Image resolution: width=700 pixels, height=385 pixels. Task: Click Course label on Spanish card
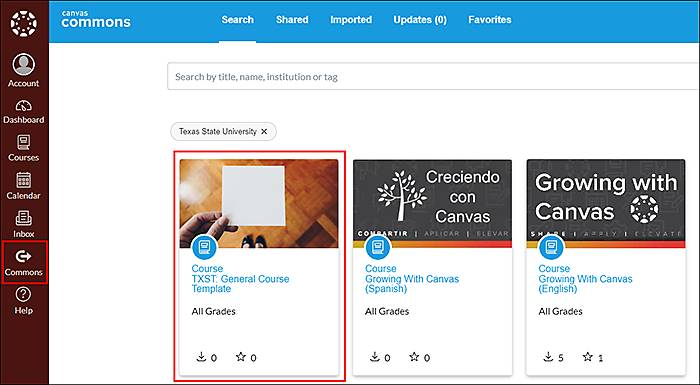pos(380,268)
